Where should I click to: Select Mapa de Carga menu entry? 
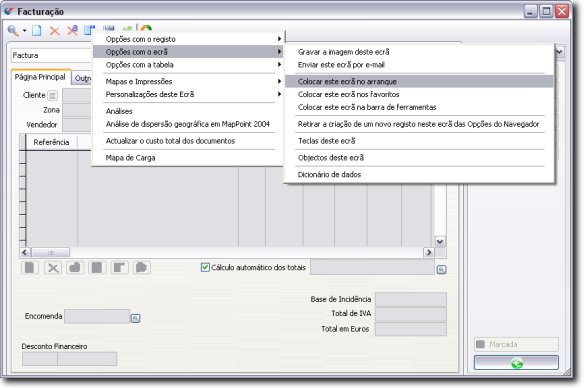pyautogui.click(x=188, y=158)
